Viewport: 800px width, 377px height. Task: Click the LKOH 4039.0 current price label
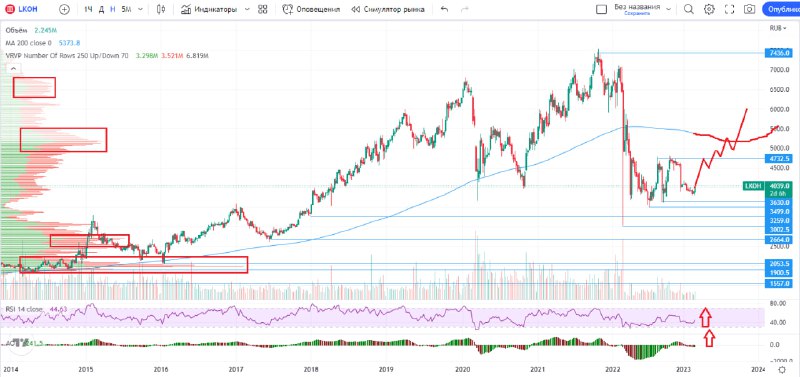pos(768,186)
